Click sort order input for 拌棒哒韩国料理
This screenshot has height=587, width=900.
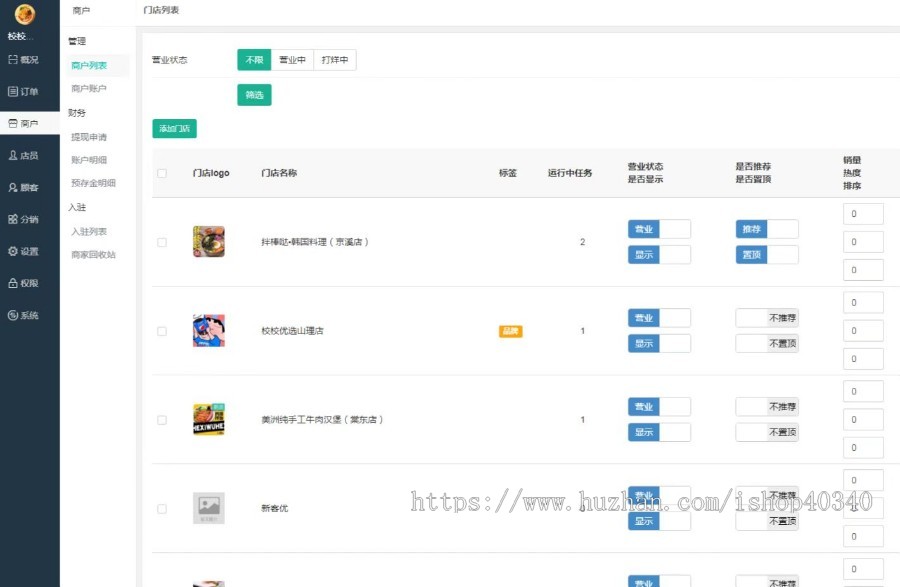[863, 270]
